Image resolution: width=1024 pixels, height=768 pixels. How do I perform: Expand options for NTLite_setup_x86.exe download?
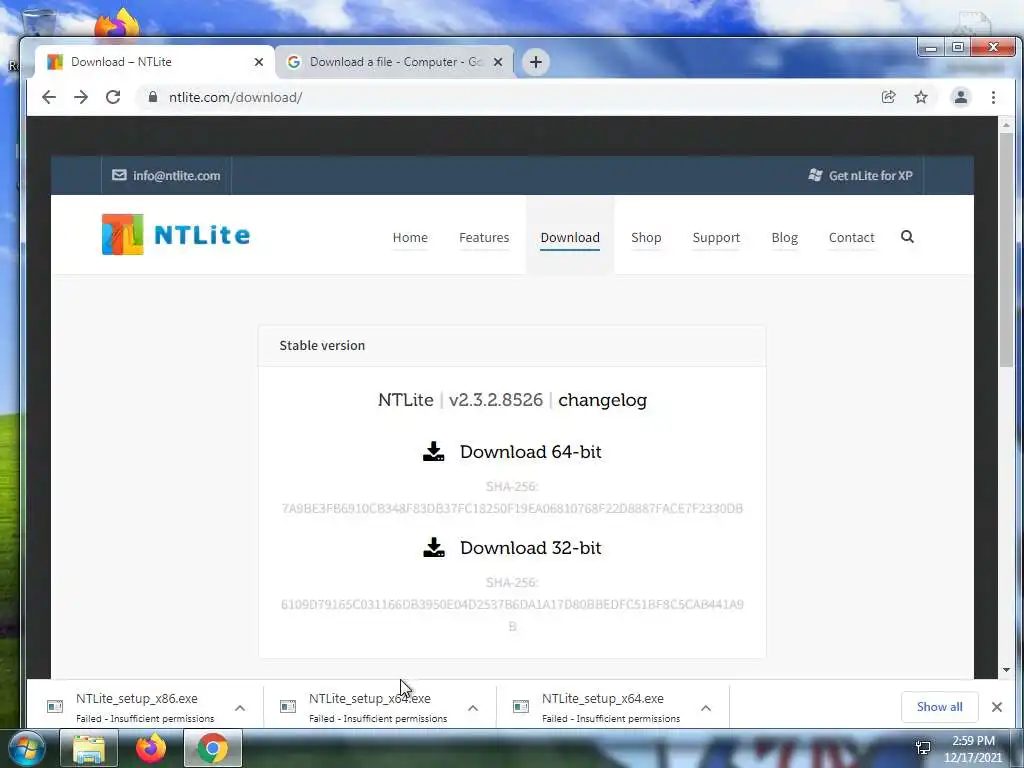pos(240,708)
